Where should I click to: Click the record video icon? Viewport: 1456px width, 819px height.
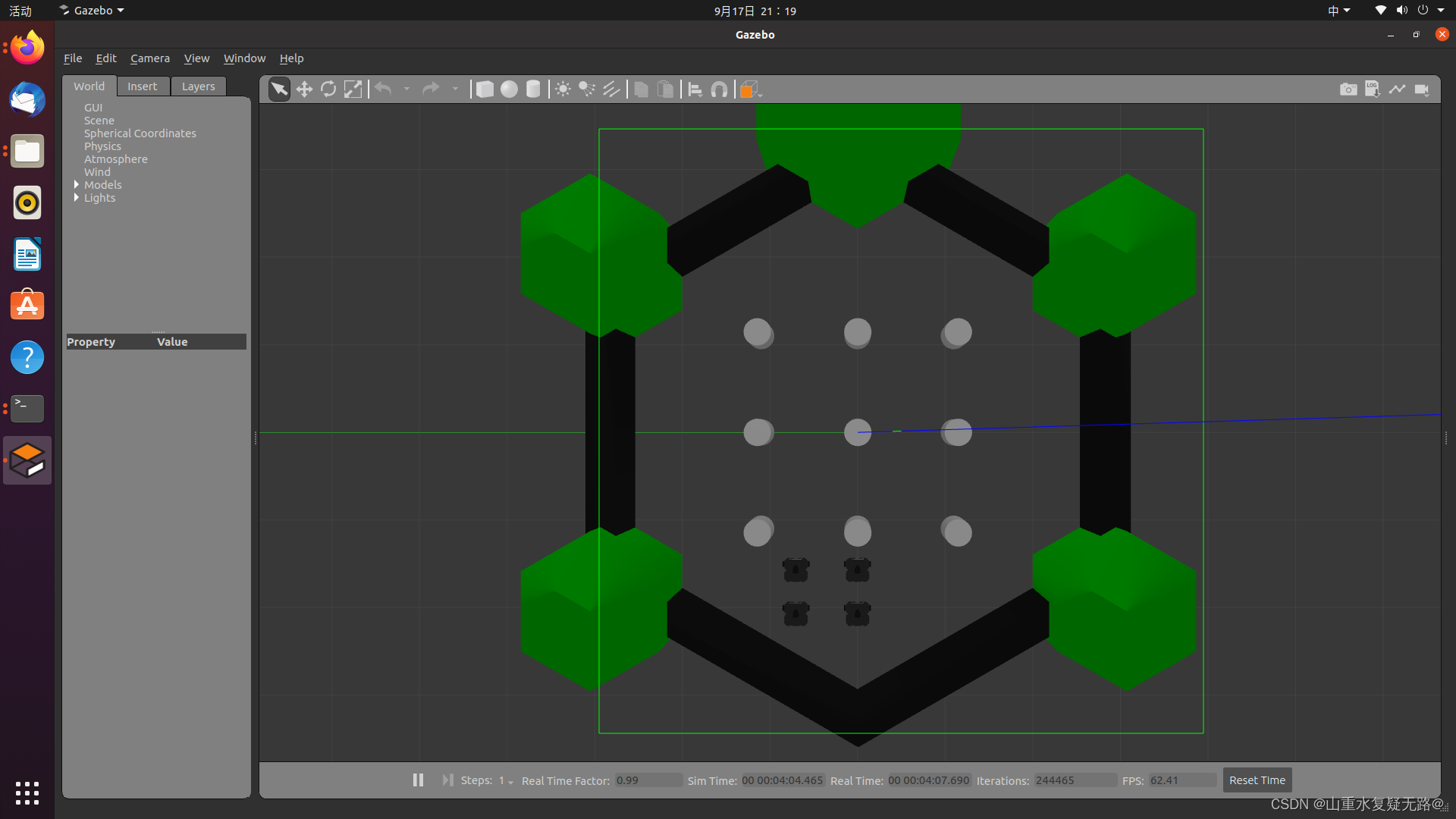coord(1423,89)
